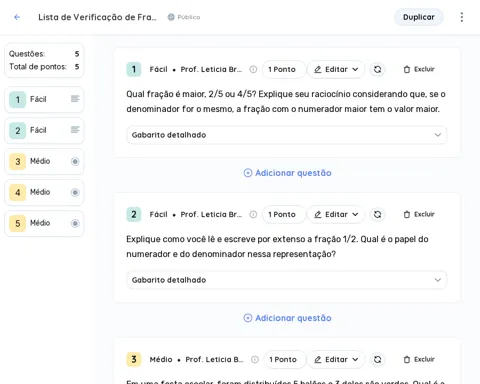Click the Público visibility label
Screen dimensions: 480x384
pyautogui.click(x=189, y=17)
